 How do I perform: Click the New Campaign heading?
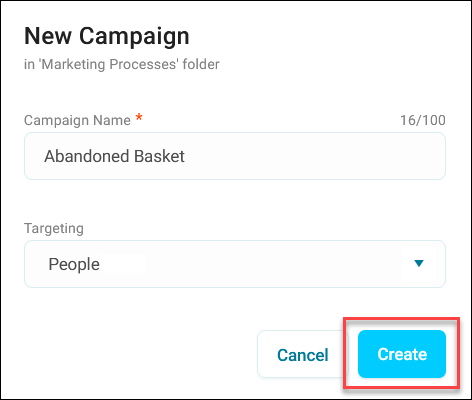pos(107,36)
